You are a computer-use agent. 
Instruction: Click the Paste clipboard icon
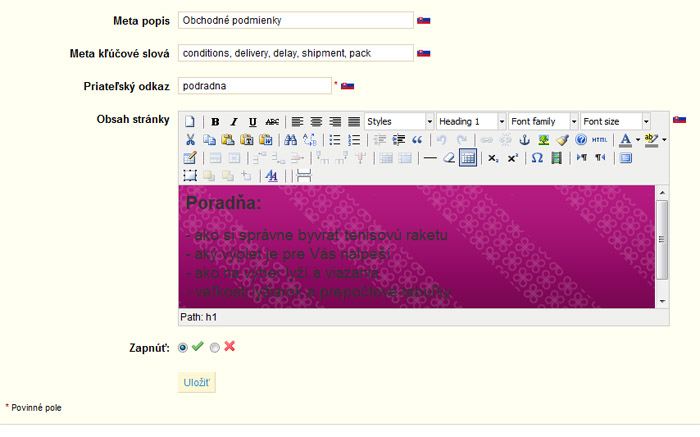pyautogui.click(x=228, y=140)
